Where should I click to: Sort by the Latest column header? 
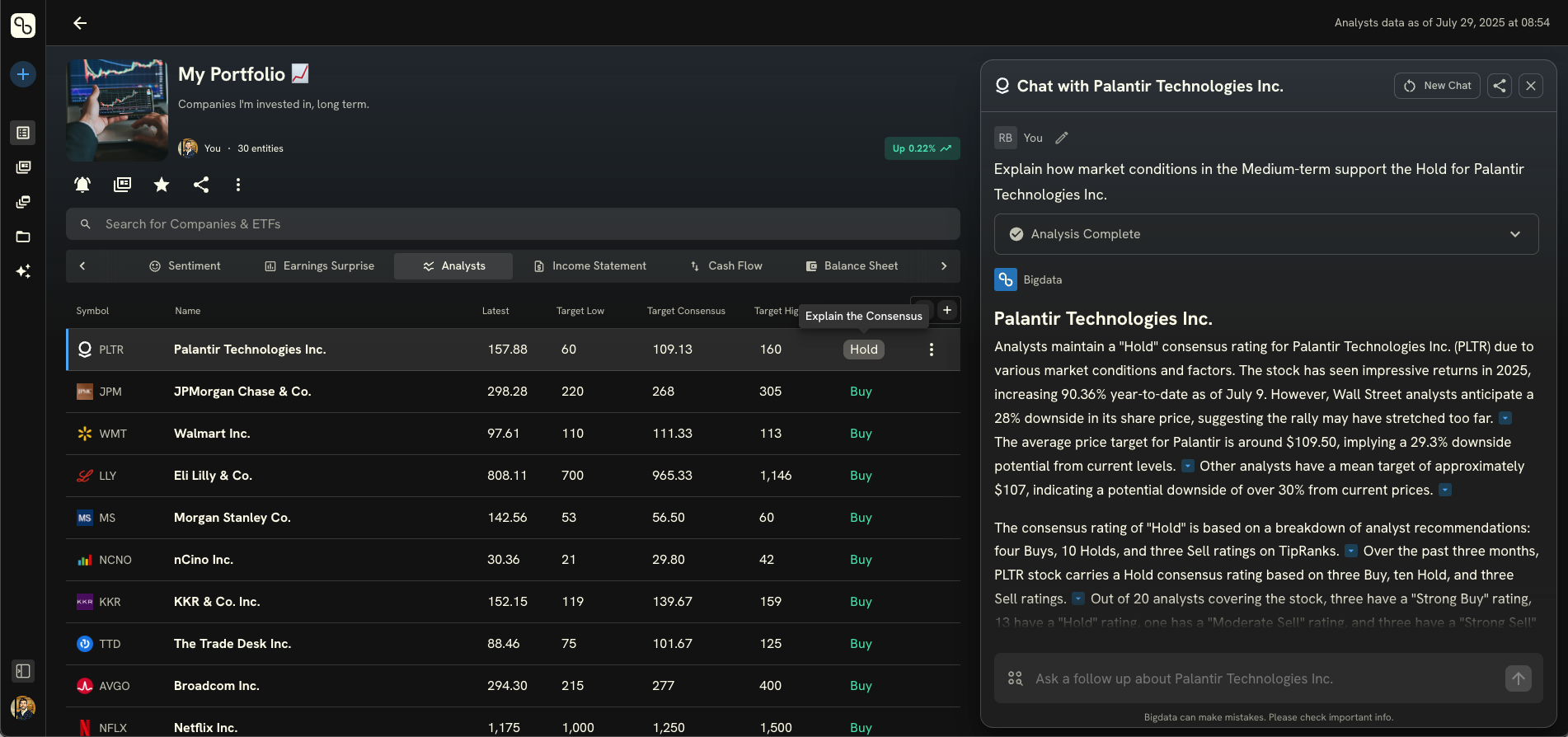[495, 311]
